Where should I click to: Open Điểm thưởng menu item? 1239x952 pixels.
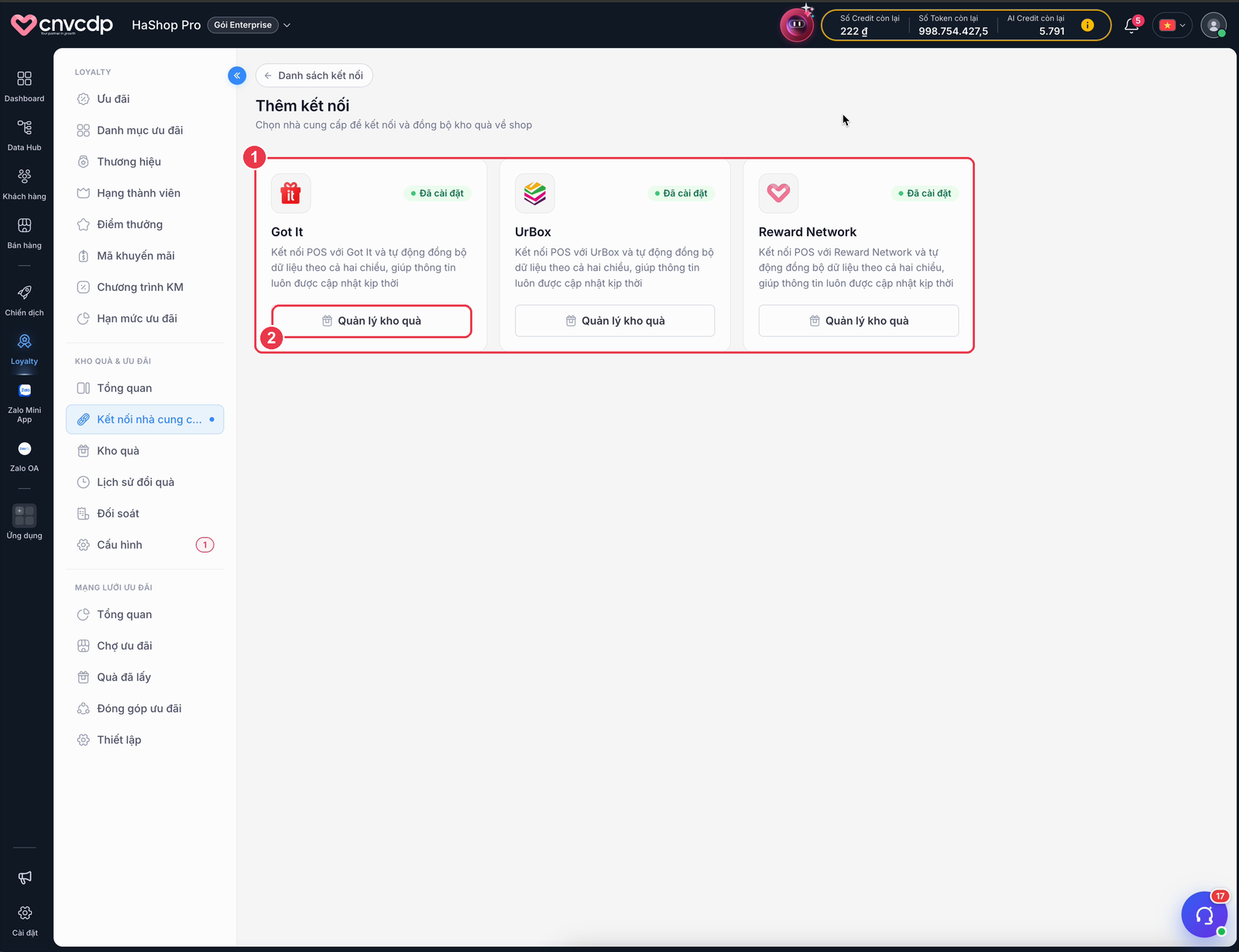coord(145,224)
